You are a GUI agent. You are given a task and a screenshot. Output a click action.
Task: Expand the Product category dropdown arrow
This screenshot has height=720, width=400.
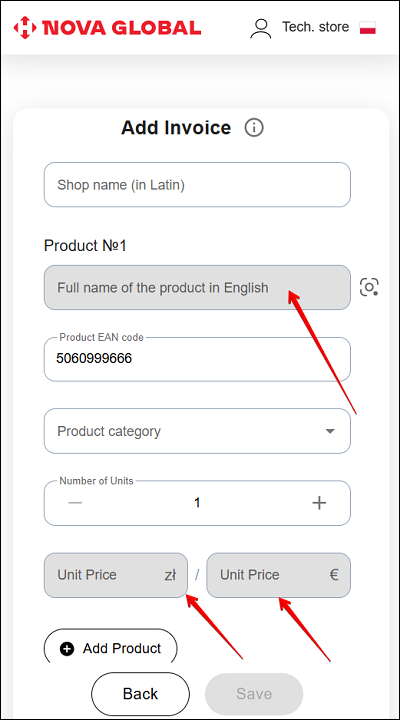pyautogui.click(x=330, y=431)
